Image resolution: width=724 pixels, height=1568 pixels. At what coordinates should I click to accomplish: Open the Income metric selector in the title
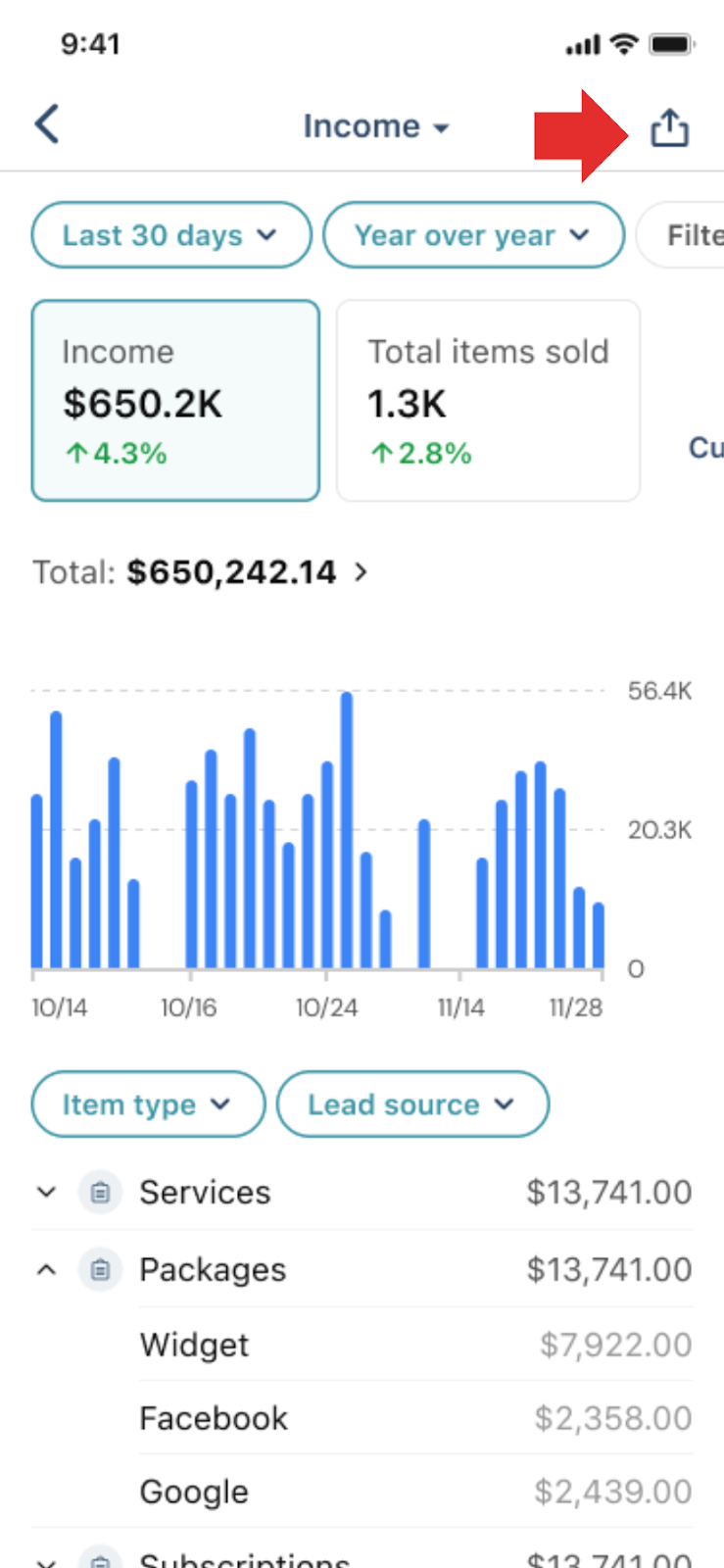pos(376,125)
